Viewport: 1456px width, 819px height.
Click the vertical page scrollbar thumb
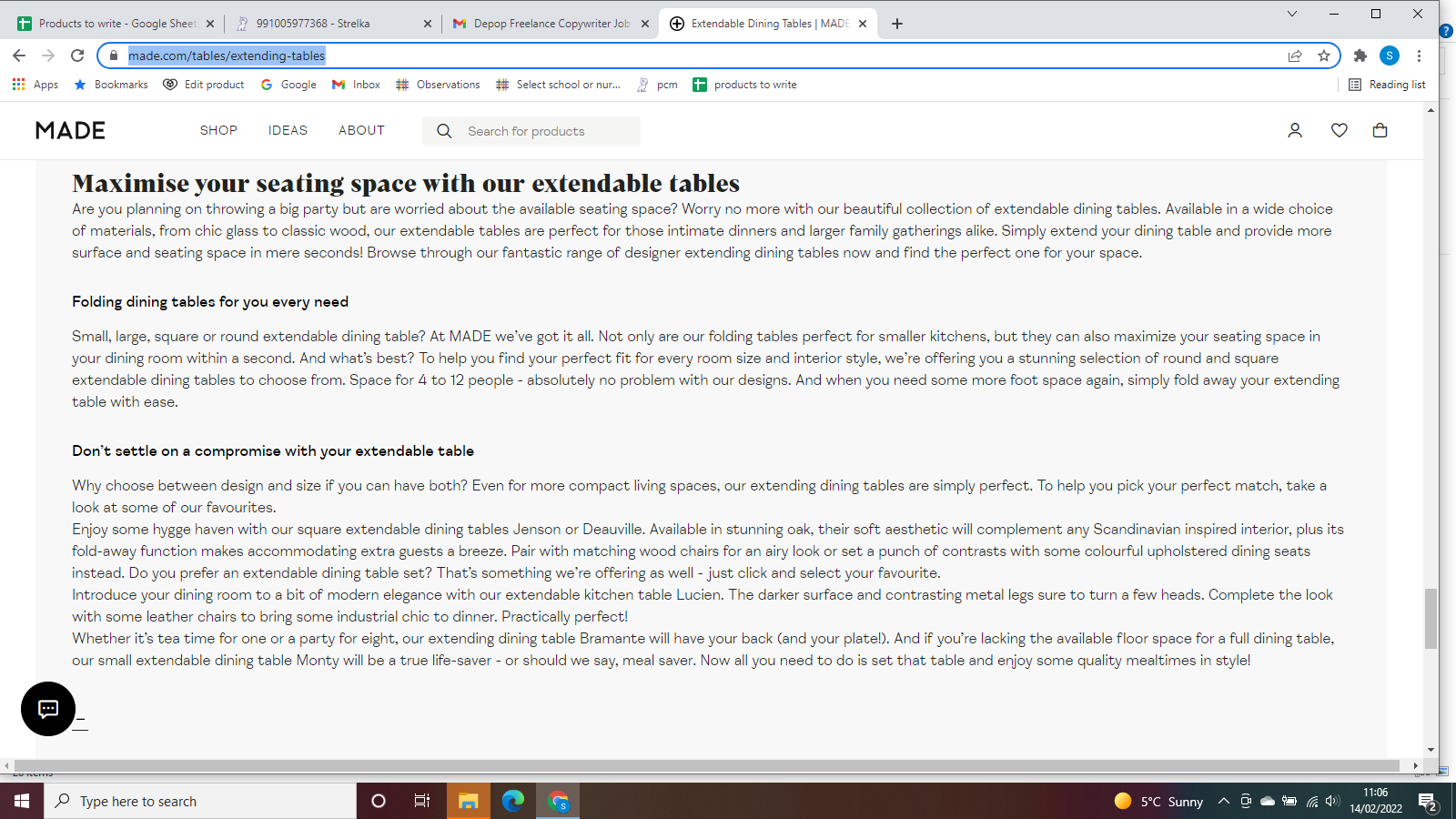1431,619
